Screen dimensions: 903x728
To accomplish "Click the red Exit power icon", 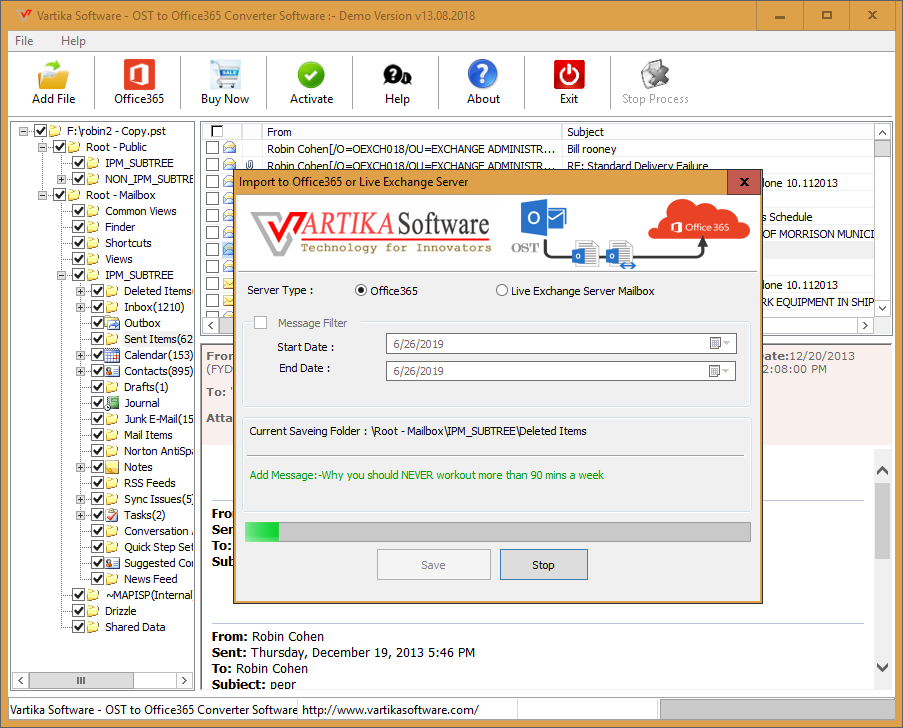I will click(569, 75).
